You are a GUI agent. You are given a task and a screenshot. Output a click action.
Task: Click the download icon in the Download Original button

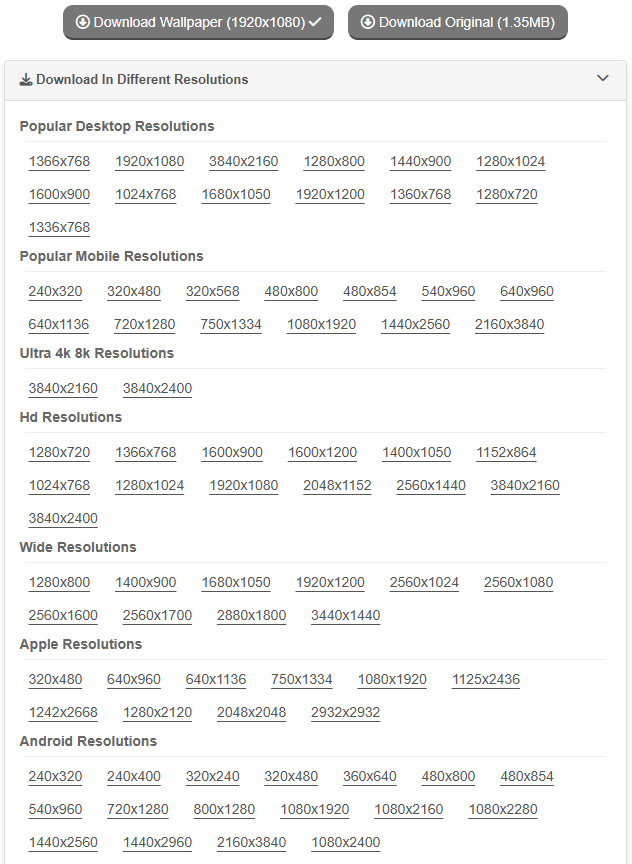[x=368, y=22]
